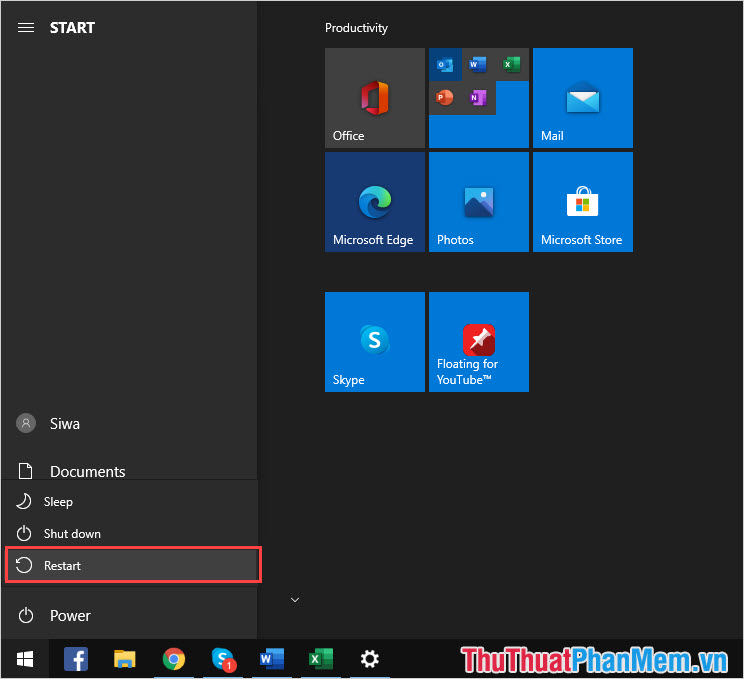The image size is (744, 679).
Task: Click the START heading text
Action: click(x=72, y=28)
